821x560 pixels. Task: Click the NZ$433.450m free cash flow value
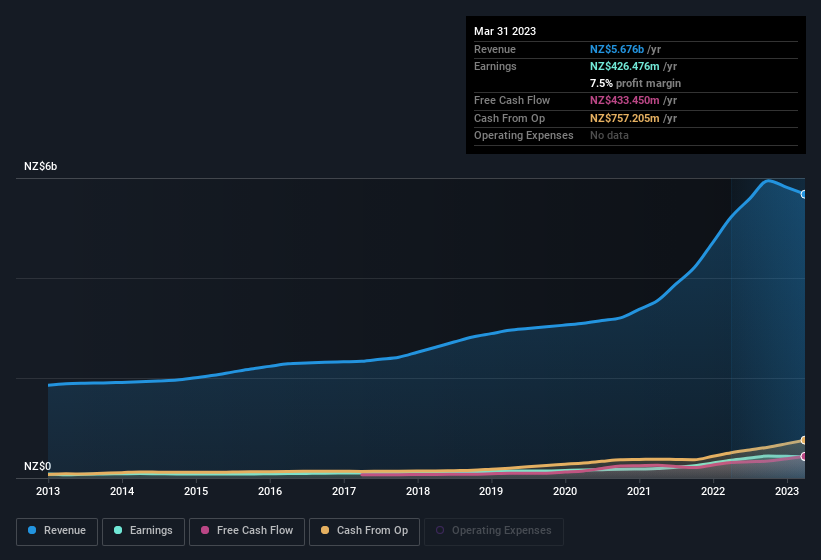(625, 100)
